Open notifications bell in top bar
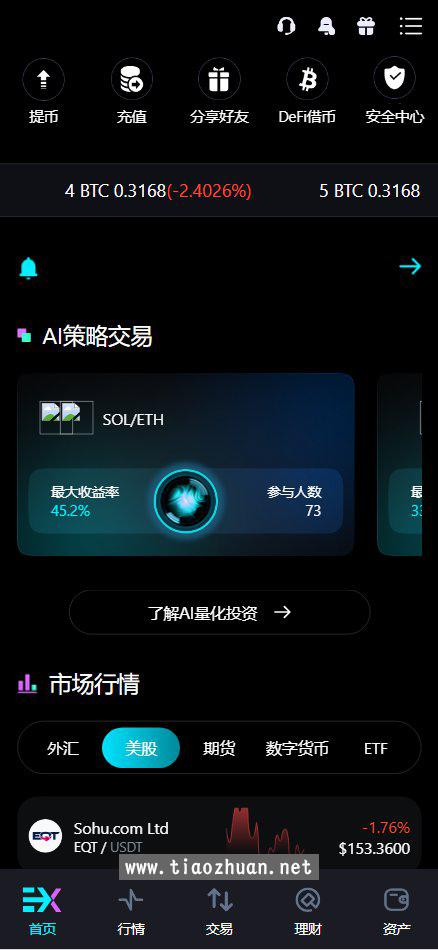Image resolution: width=438 pixels, height=950 pixels. (x=327, y=26)
